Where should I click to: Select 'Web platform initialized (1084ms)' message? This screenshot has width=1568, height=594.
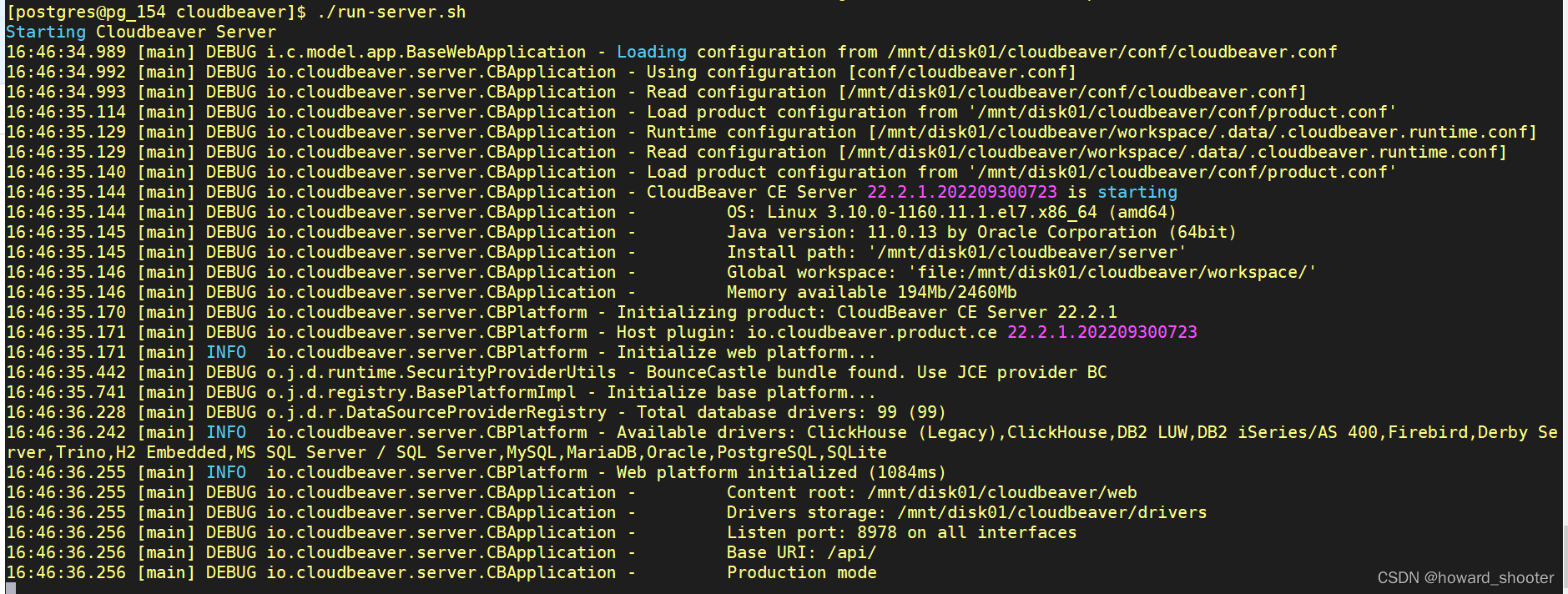tap(781, 473)
